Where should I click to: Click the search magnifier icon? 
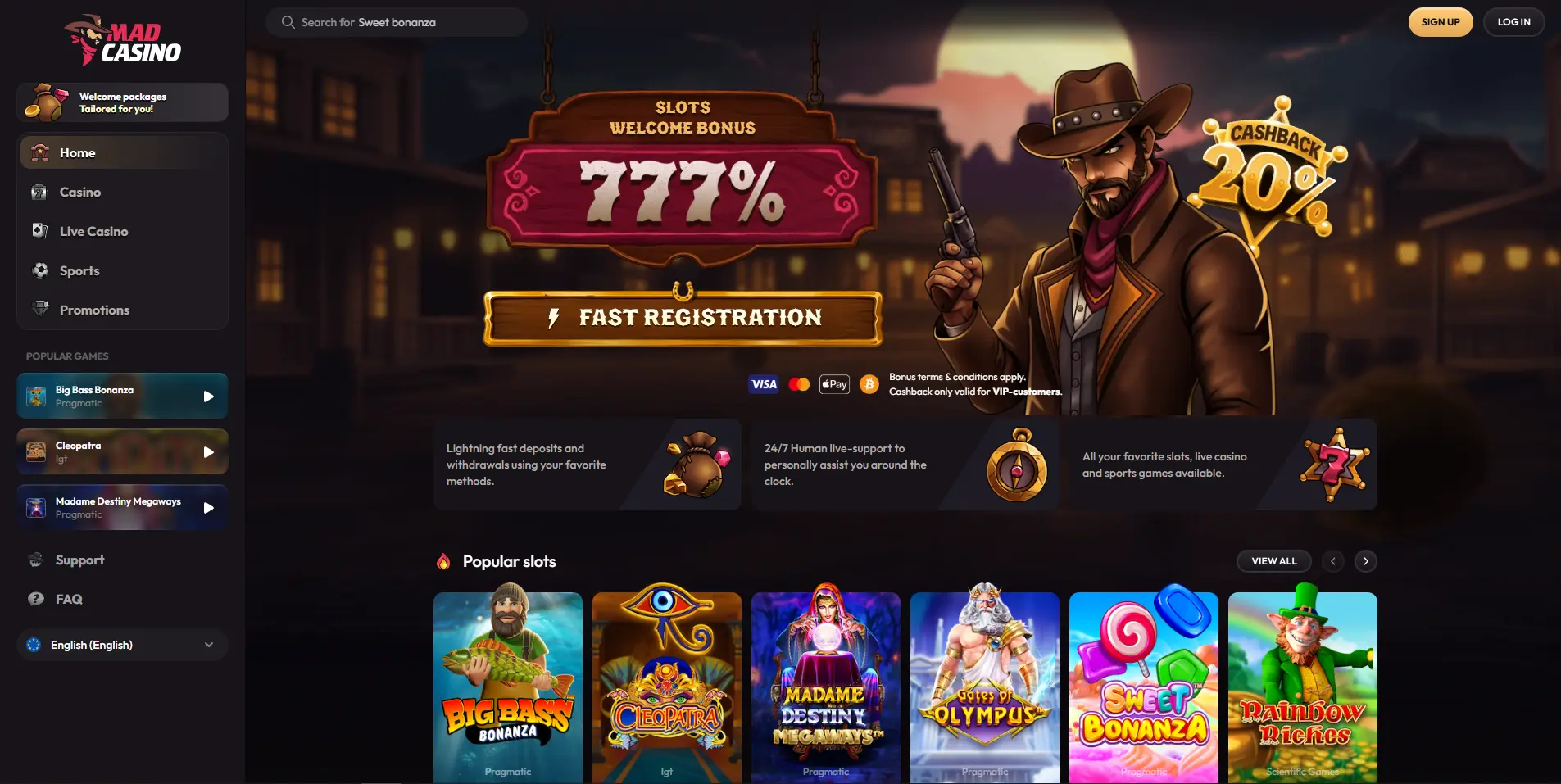(x=288, y=22)
